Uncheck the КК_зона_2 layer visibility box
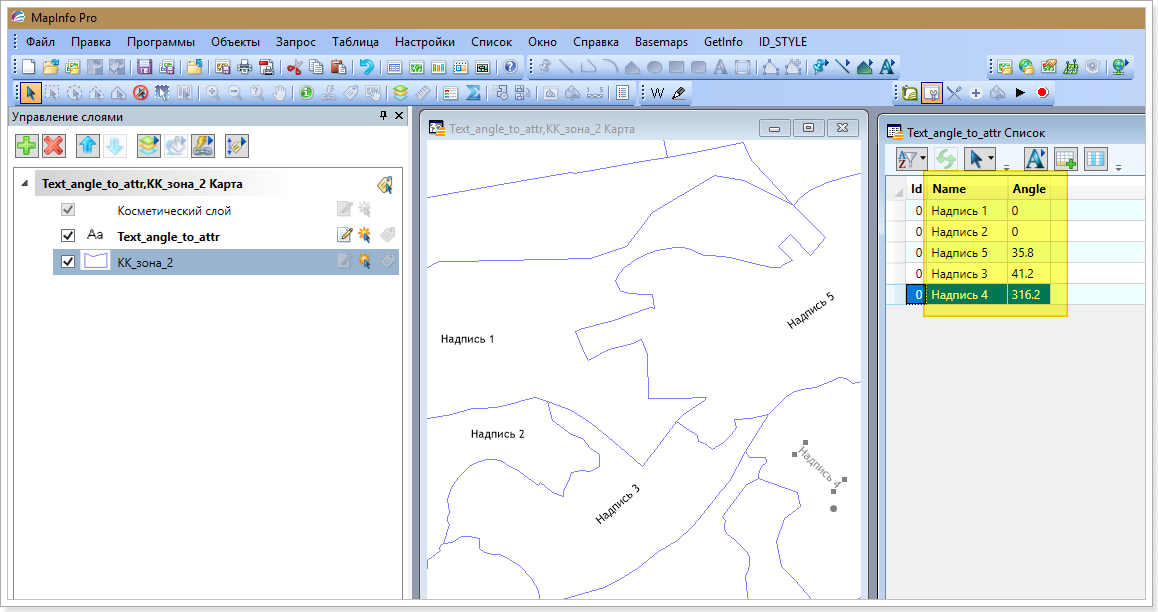The height and width of the screenshot is (612, 1158). pyautogui.click(x=68, y=262)
